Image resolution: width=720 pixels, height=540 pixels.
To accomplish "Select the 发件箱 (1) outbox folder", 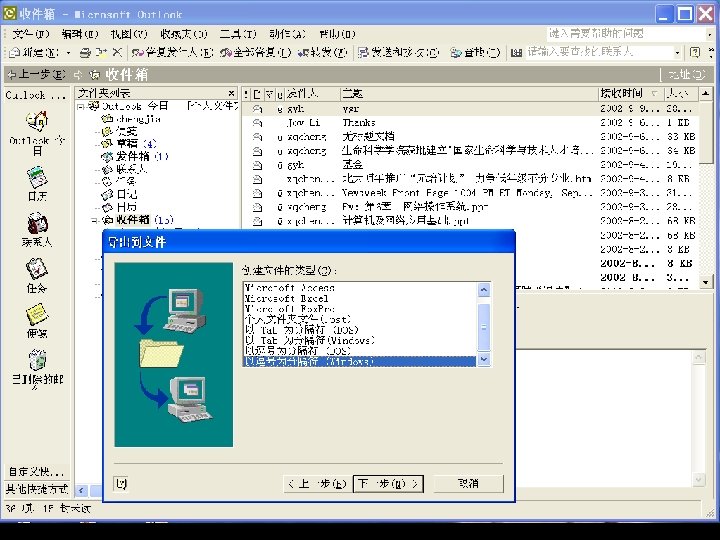I will point(135,156).
